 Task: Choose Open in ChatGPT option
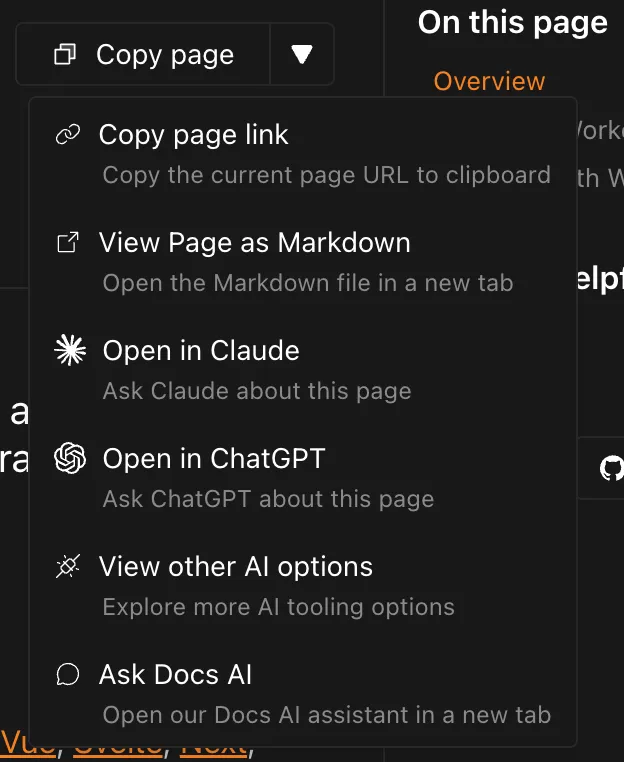point(214,458)
